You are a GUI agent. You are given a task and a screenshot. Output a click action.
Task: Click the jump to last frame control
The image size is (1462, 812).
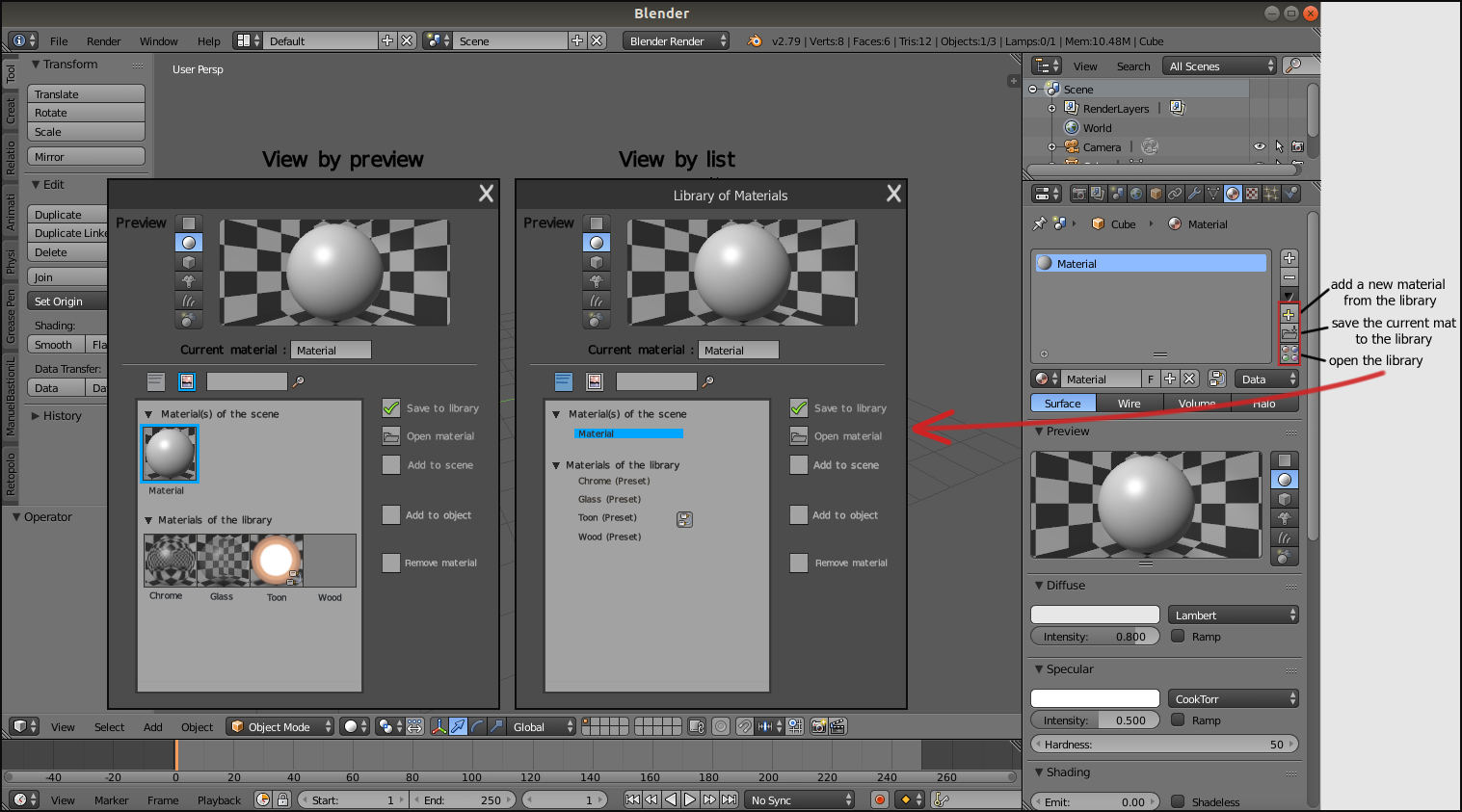tap(729, 799)
